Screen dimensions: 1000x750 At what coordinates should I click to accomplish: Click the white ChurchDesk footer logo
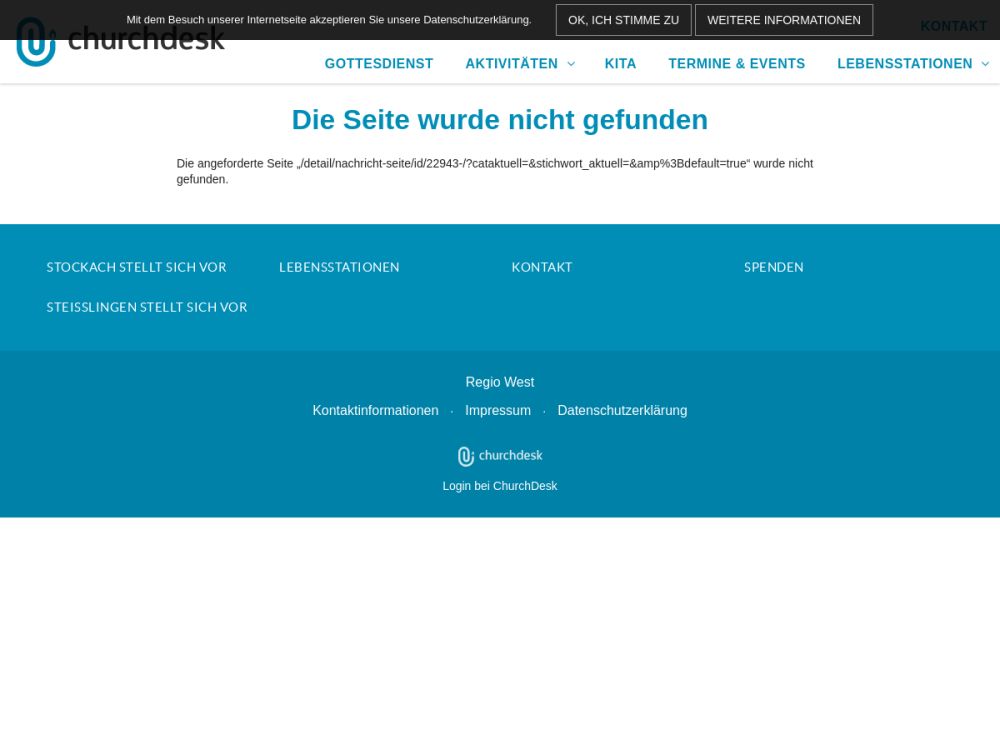tap(500, 456)
